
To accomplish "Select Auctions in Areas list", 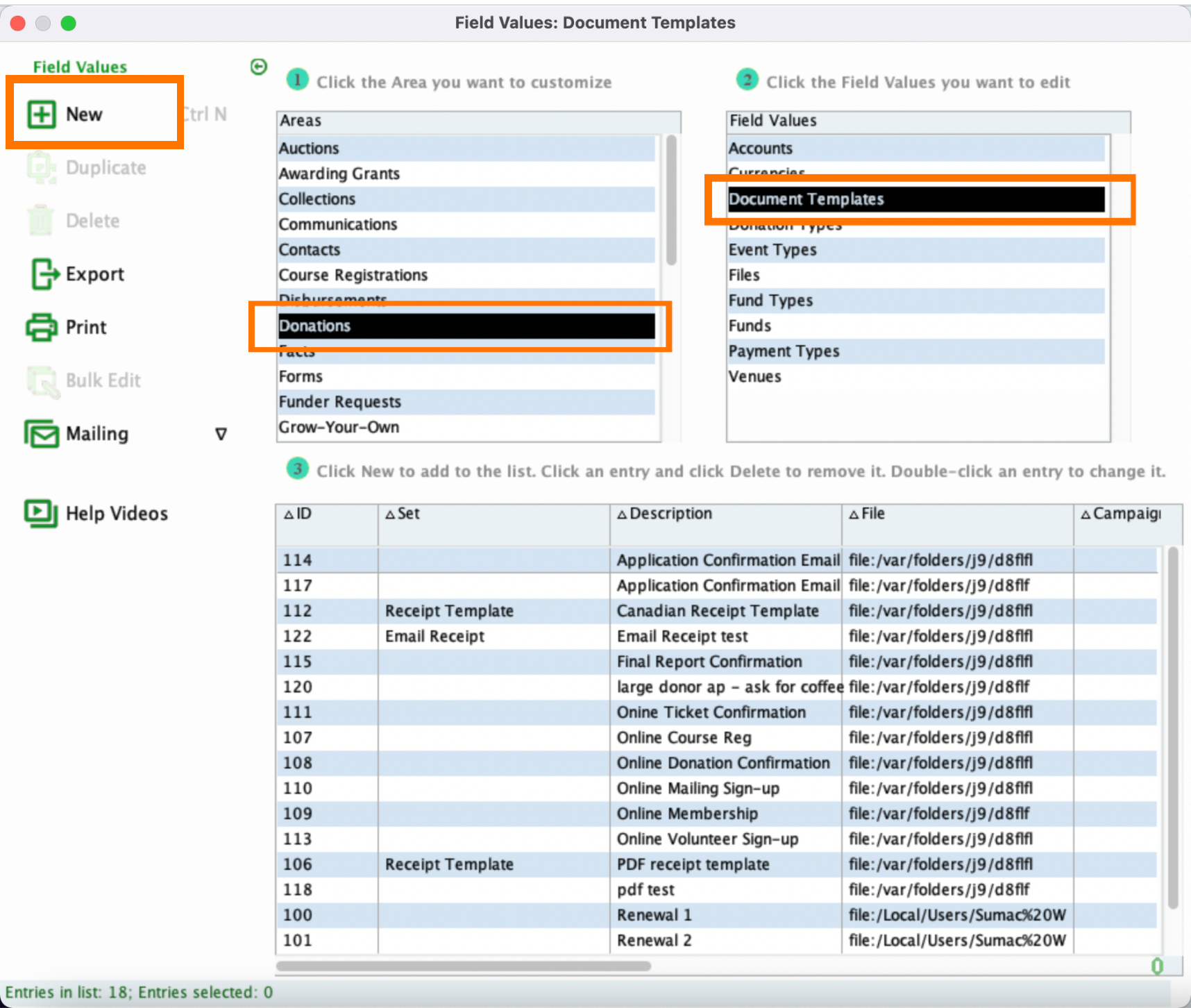I will (x=466, y=149).
